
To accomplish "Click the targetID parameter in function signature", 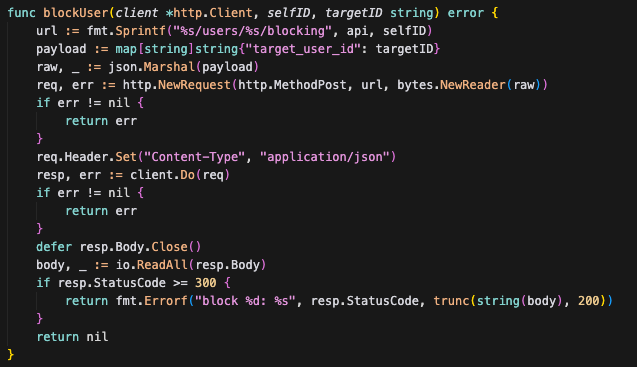I will click(353, 13).
